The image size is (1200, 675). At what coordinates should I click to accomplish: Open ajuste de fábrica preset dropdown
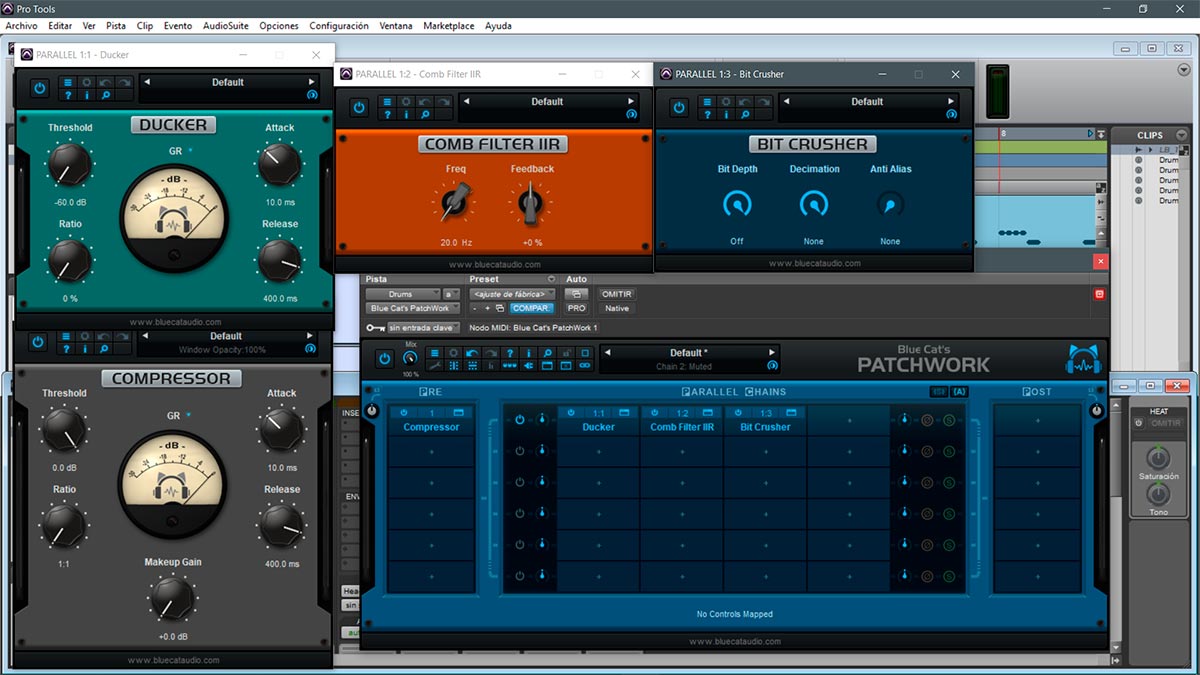(x=513, y=294)
